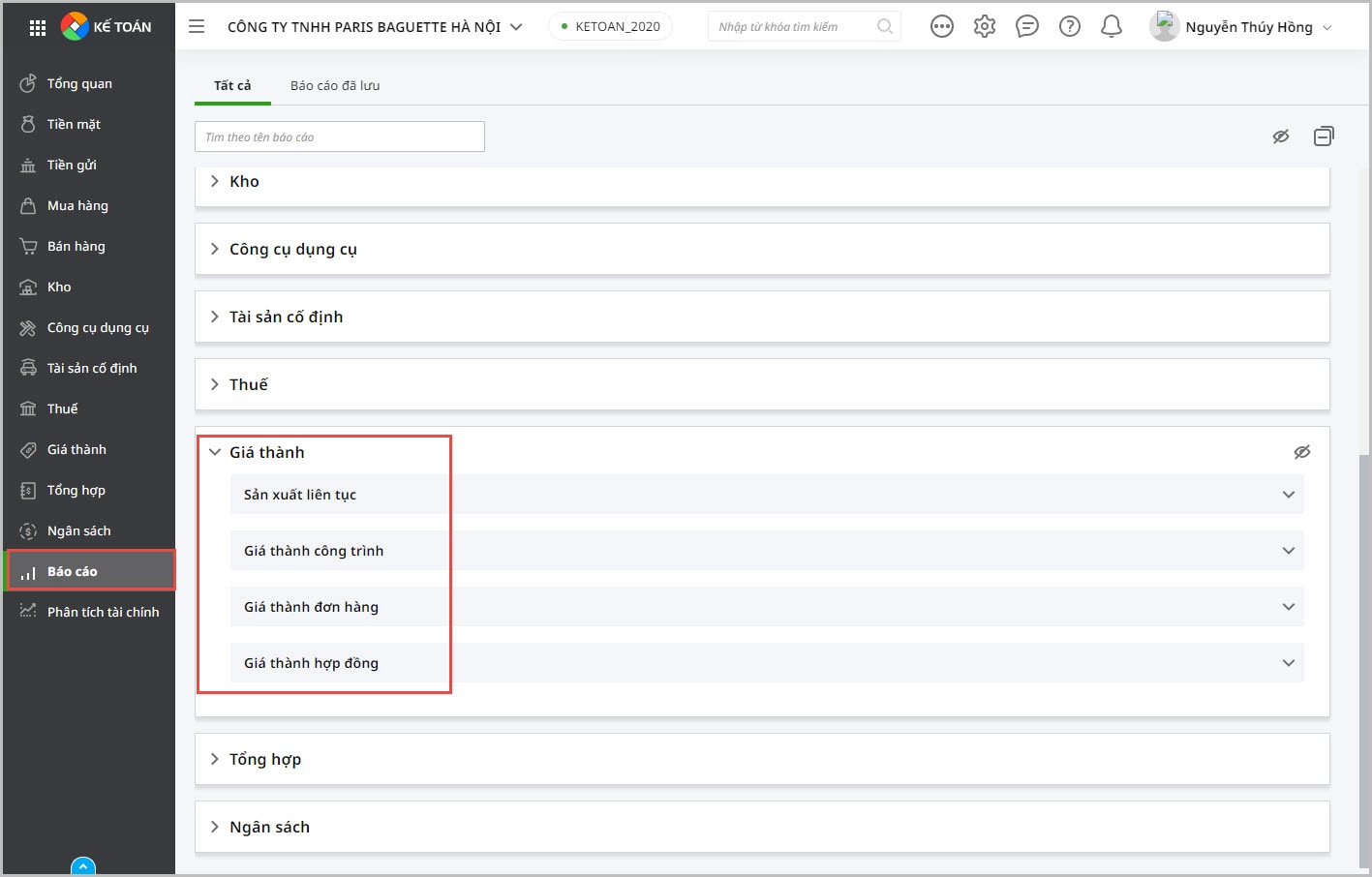1372x877 pixels.
Task: Click the hamburger menu icon
Action: coord(197,26)
